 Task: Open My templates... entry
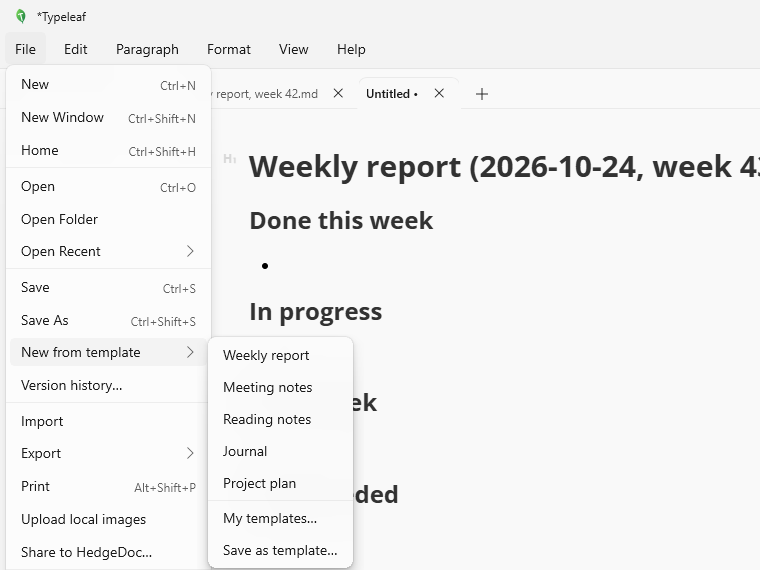coord(280,518)
